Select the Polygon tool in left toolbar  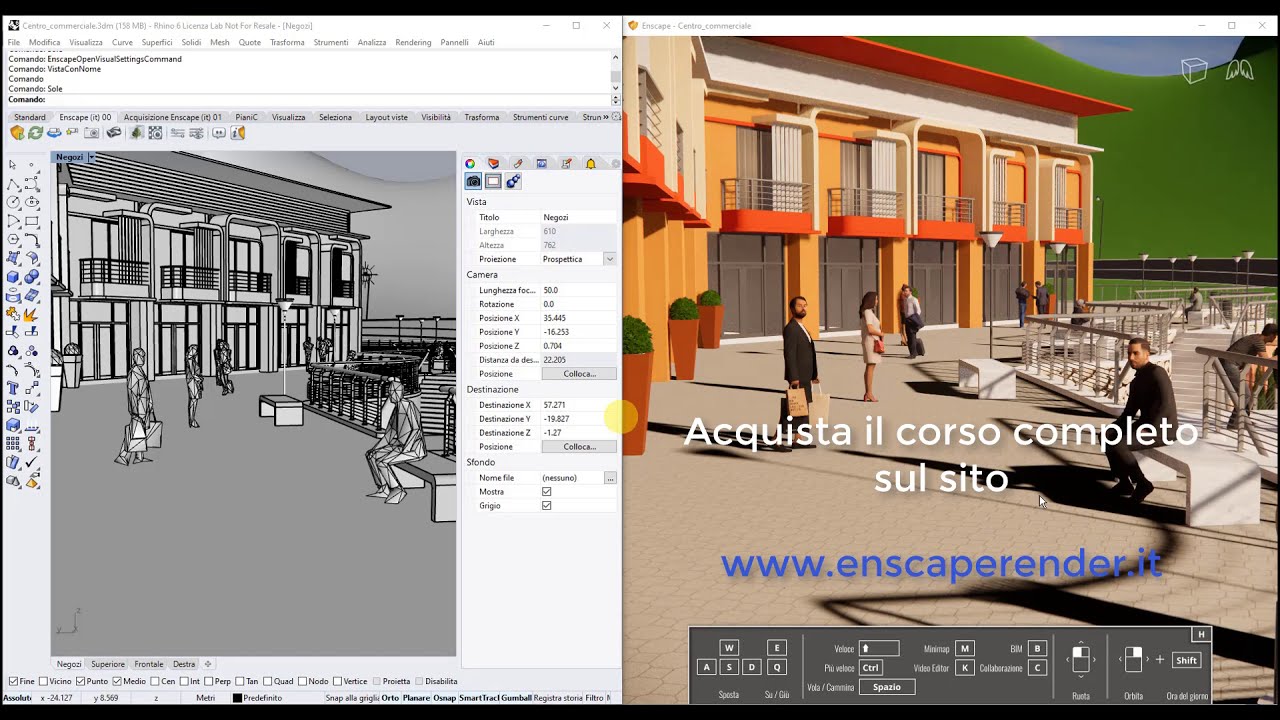tap(13, 240)
